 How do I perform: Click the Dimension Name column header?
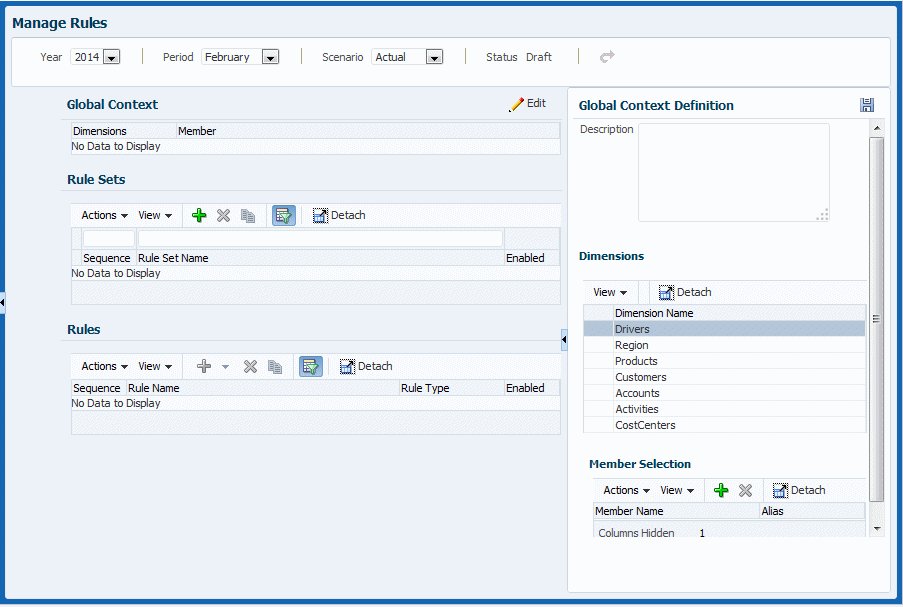(x=739, y=313)
